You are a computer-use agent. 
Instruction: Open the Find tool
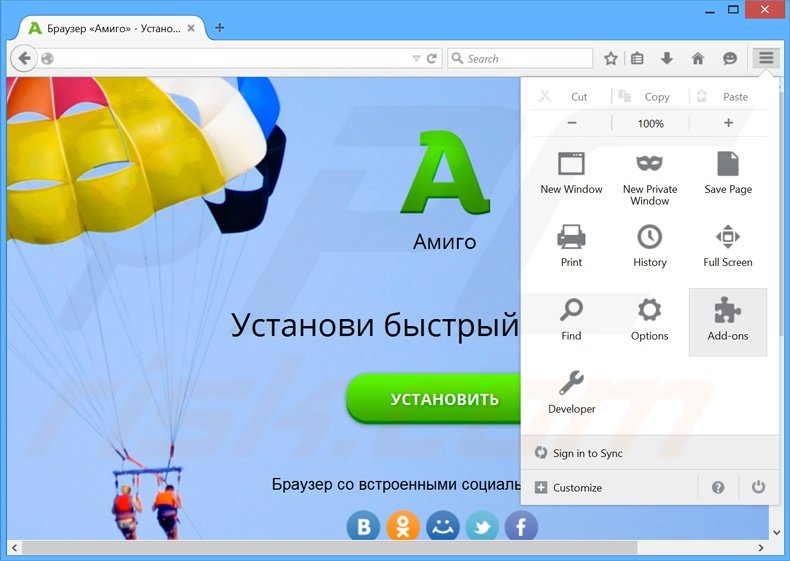click(571, 319)
